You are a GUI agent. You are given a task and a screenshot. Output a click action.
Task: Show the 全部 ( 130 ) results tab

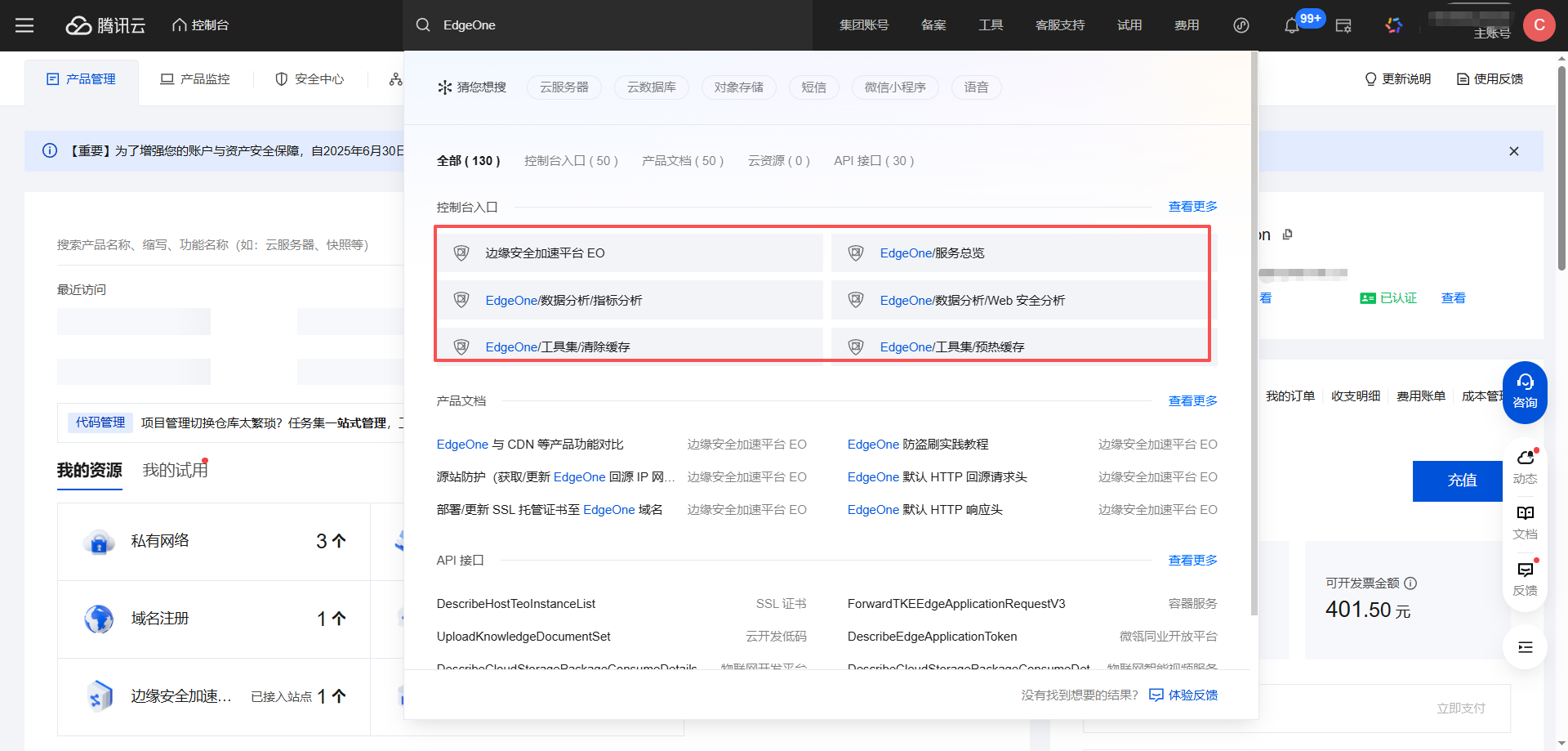coord(469,161)
